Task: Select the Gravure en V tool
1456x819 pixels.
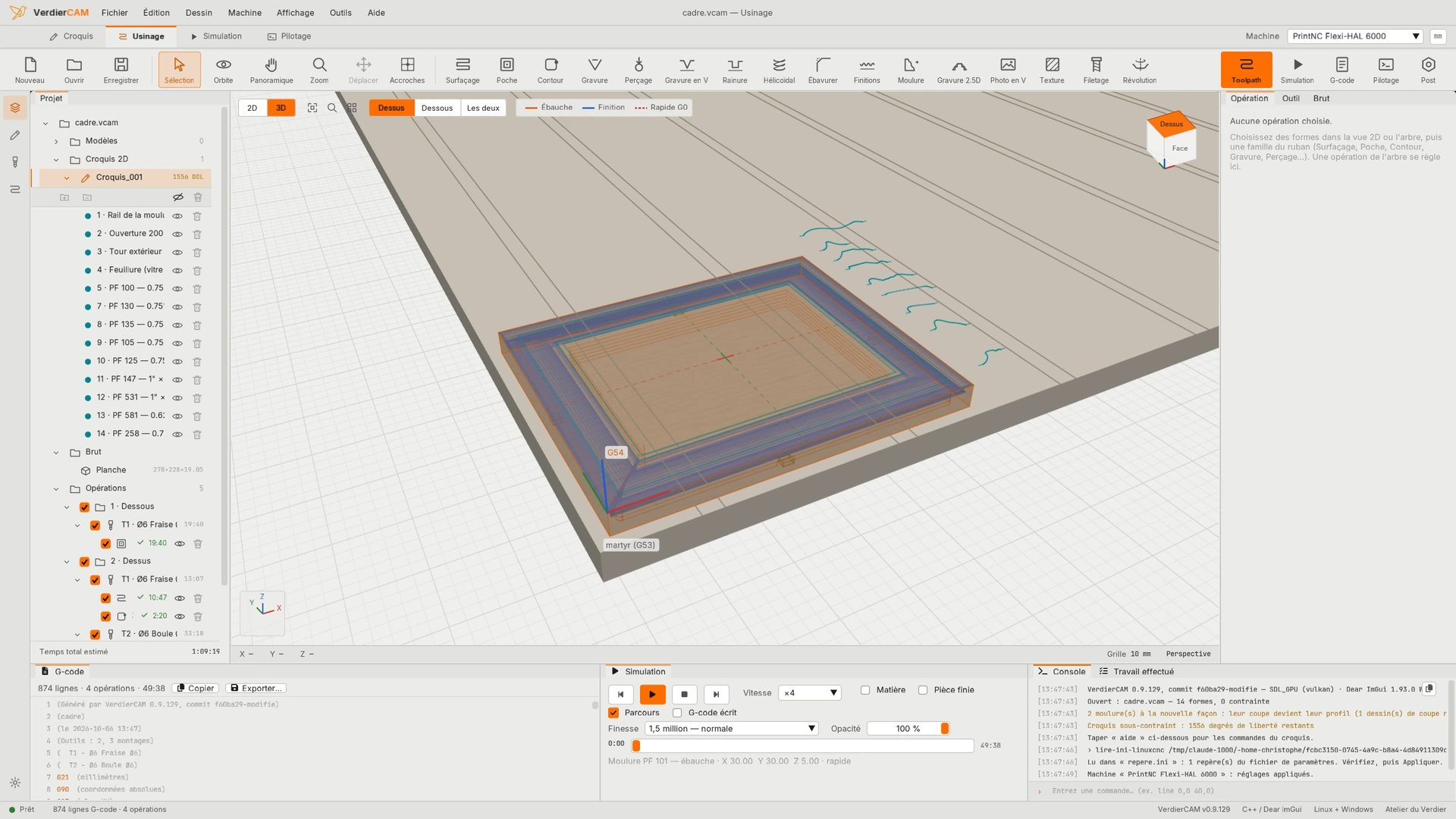Action: (x=686, y=70)
